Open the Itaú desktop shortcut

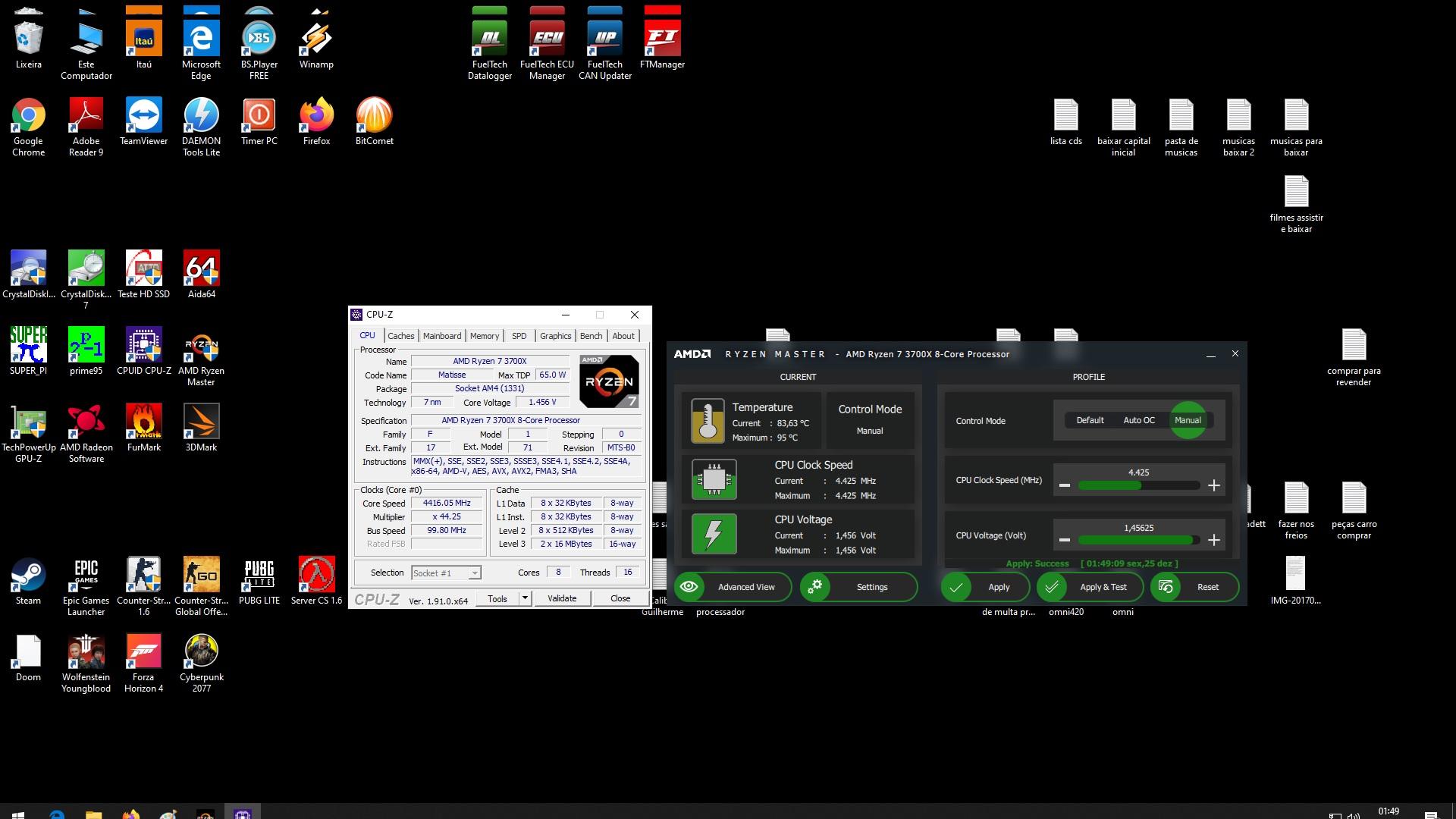point(143,39)
